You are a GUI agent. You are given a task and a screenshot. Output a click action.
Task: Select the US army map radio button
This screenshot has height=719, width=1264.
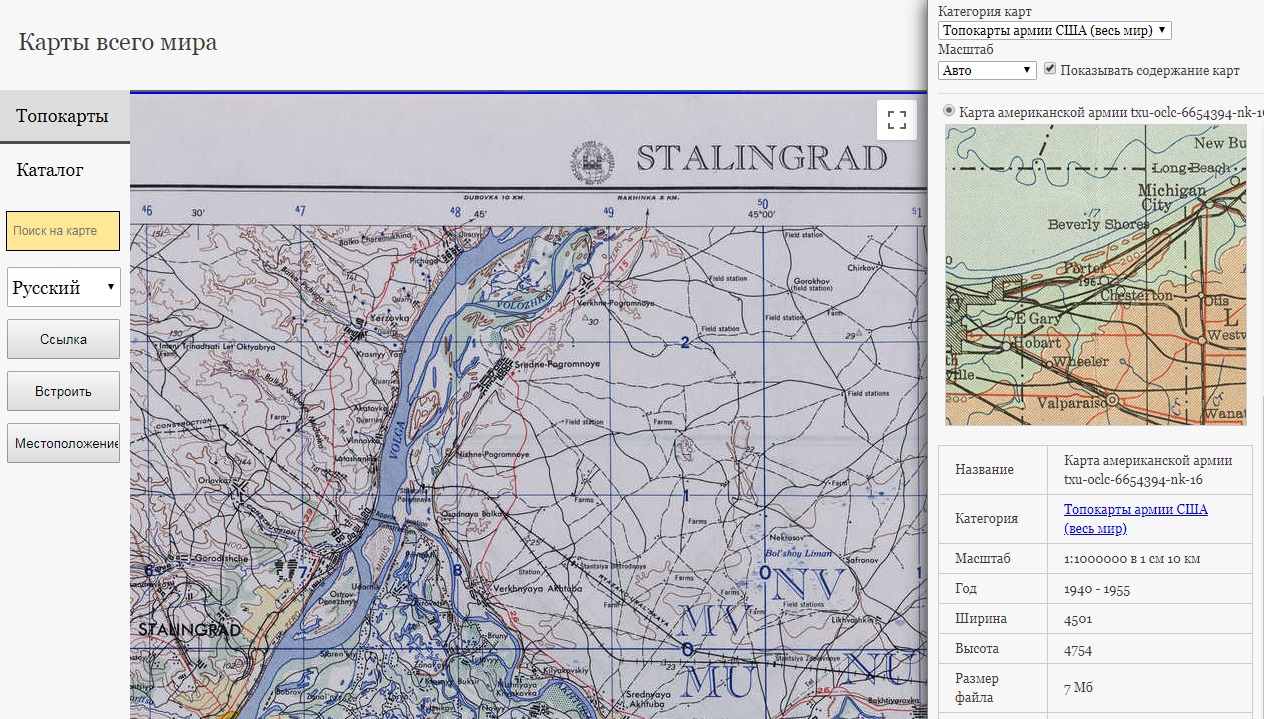tap(949, 111)
